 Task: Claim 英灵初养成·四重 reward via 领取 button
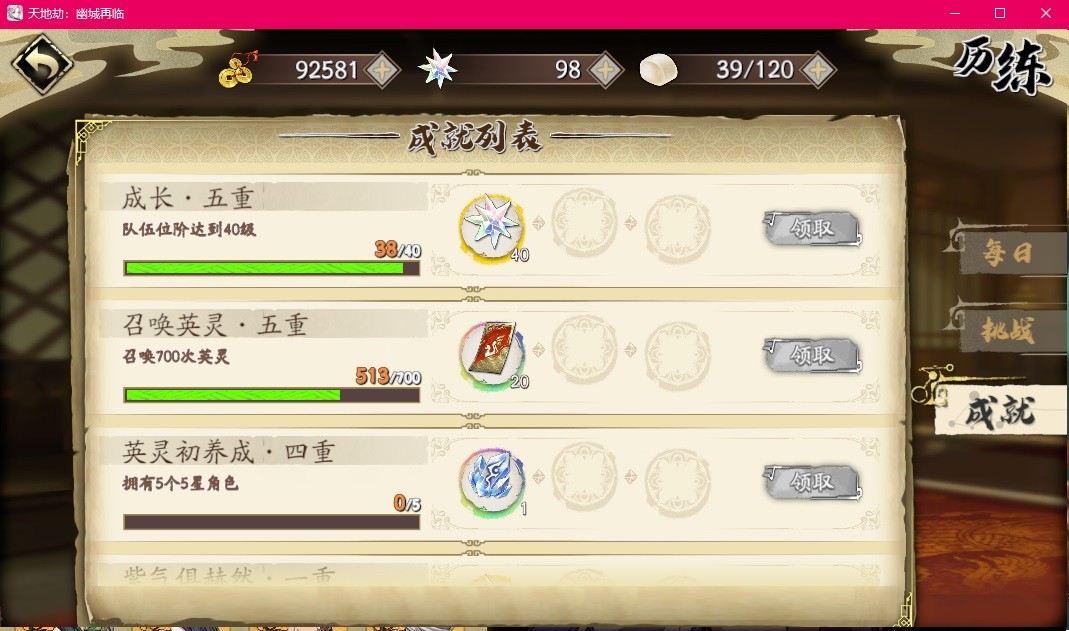coord(812,482)
